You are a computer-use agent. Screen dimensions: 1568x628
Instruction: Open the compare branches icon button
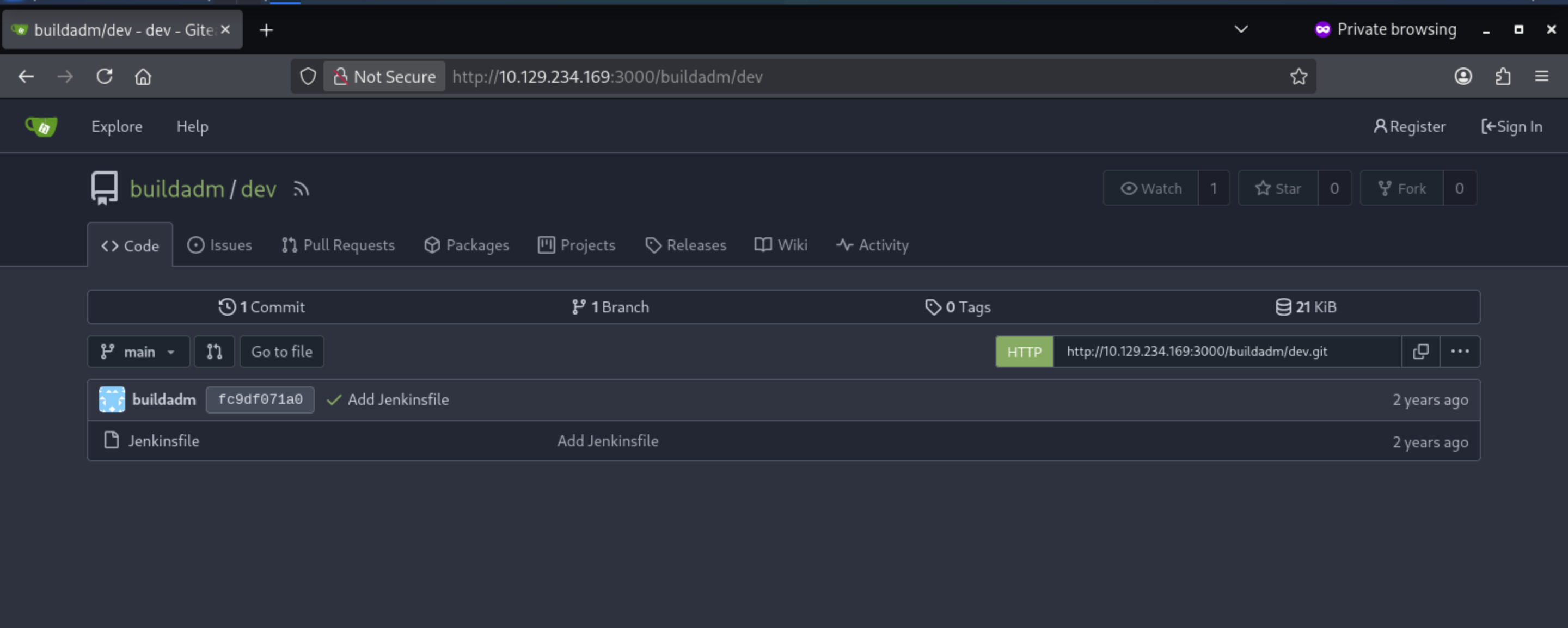[215, 352]
